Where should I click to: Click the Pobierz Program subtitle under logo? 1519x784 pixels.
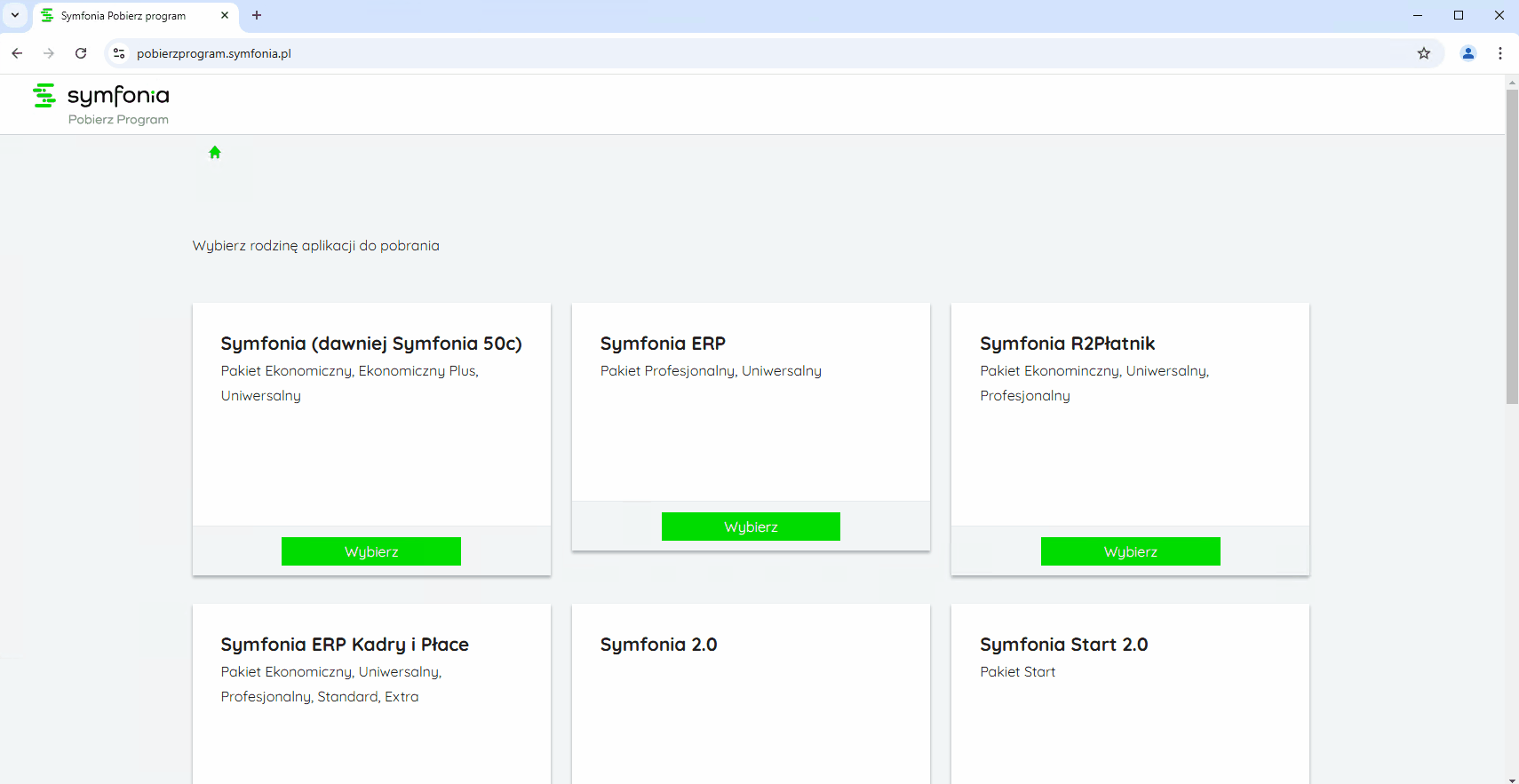tap(118, 120)
